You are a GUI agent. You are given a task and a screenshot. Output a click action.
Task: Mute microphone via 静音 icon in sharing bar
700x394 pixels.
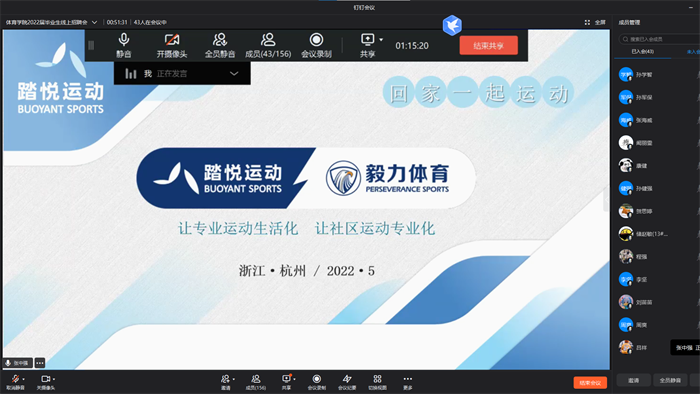124,45
